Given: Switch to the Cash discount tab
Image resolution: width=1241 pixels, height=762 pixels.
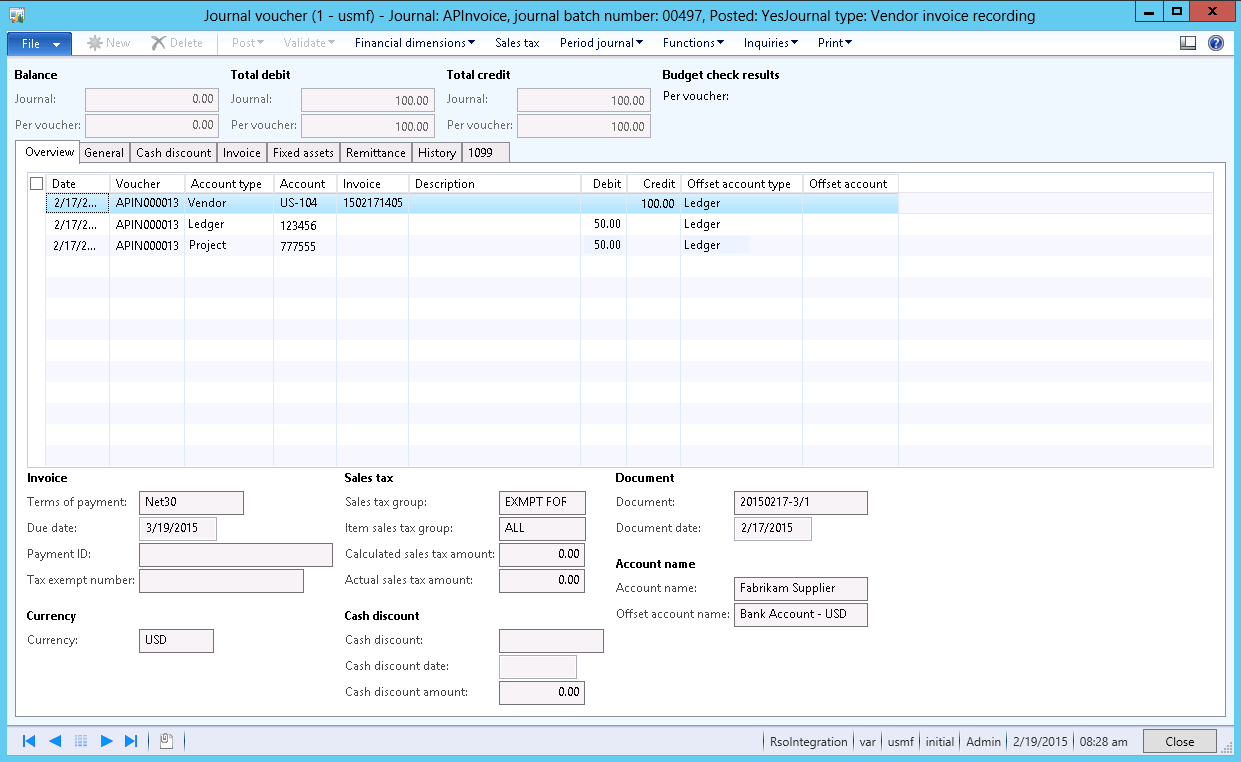Looking at the screenshot, I should 172,152.
